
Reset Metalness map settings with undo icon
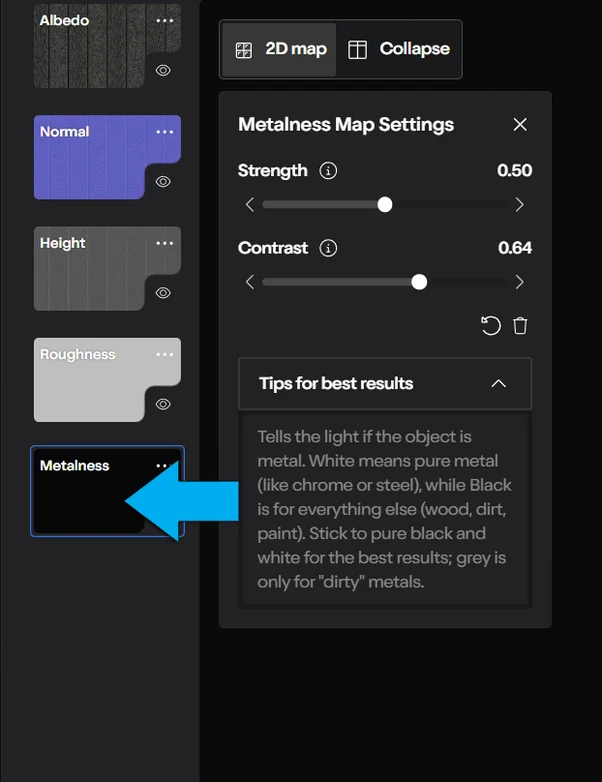[x=491, y=326]
